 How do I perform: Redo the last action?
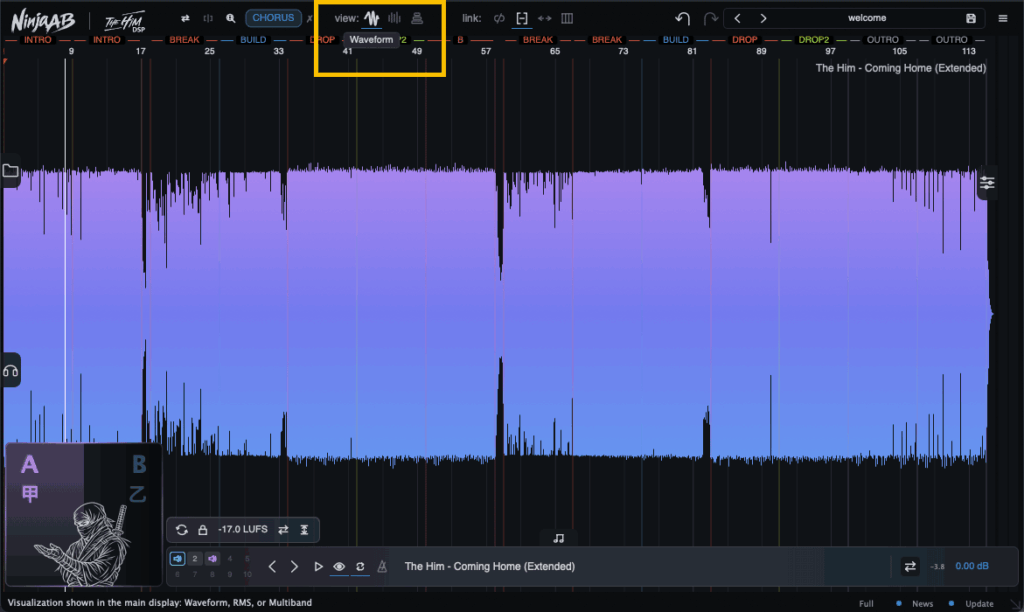711,18
